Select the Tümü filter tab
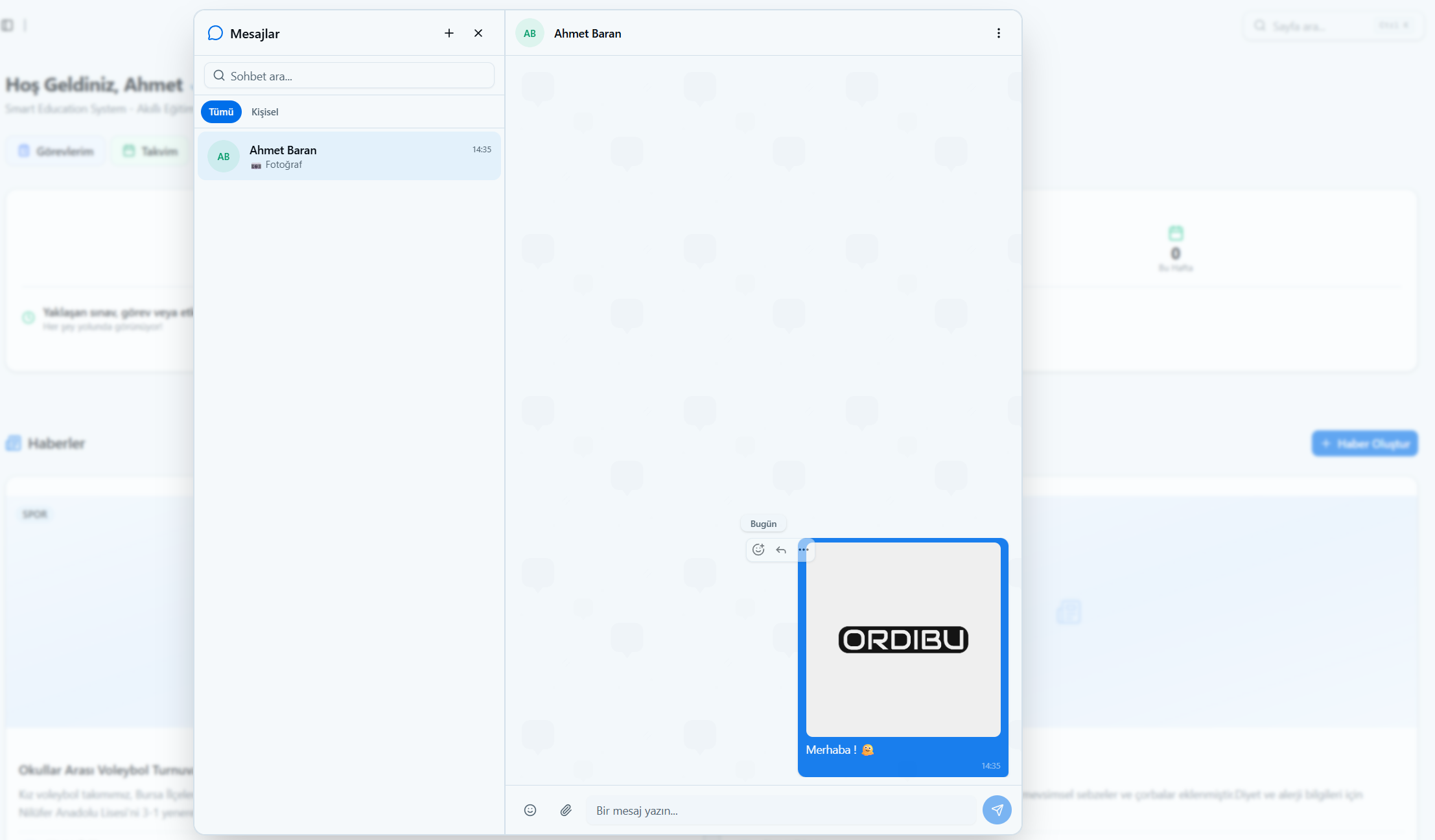The height and width of the screenshot is (840, 1435). pos(221,111)
